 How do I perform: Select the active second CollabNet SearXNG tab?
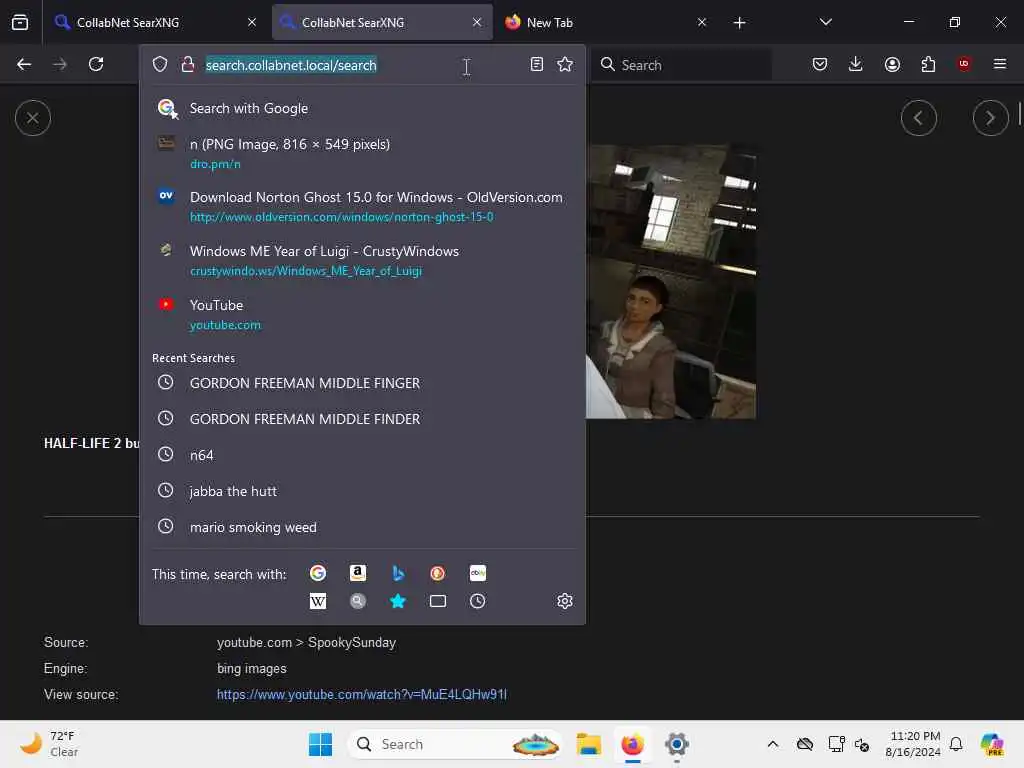382,22
